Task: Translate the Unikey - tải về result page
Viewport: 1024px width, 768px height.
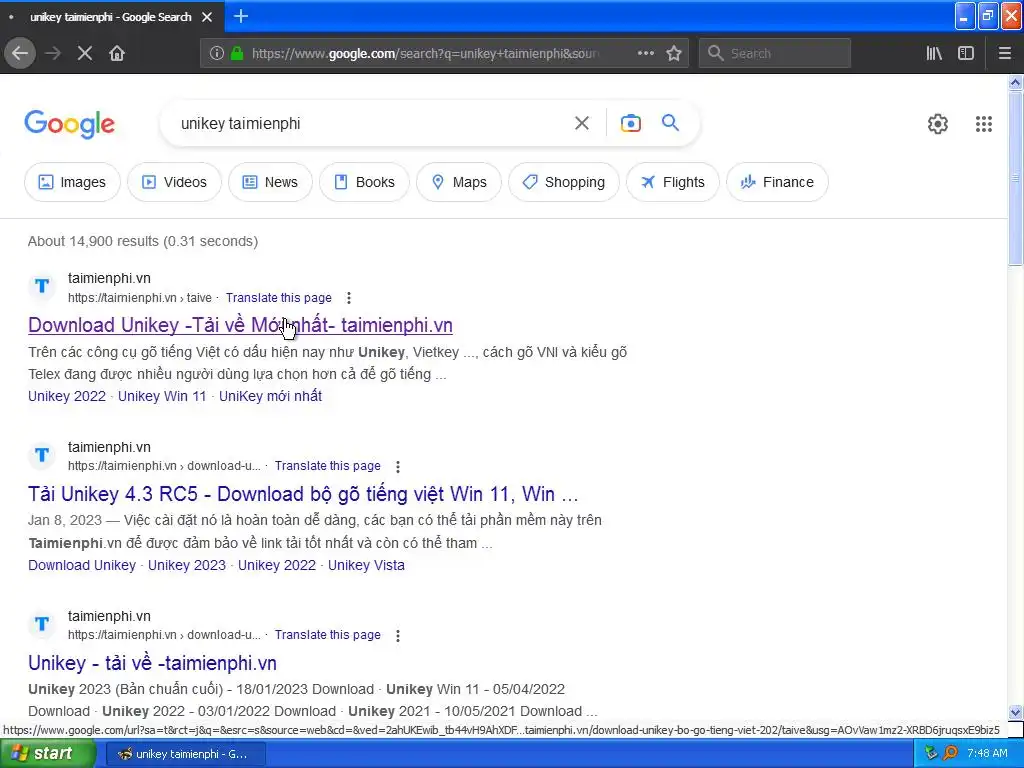Action: 328,635
